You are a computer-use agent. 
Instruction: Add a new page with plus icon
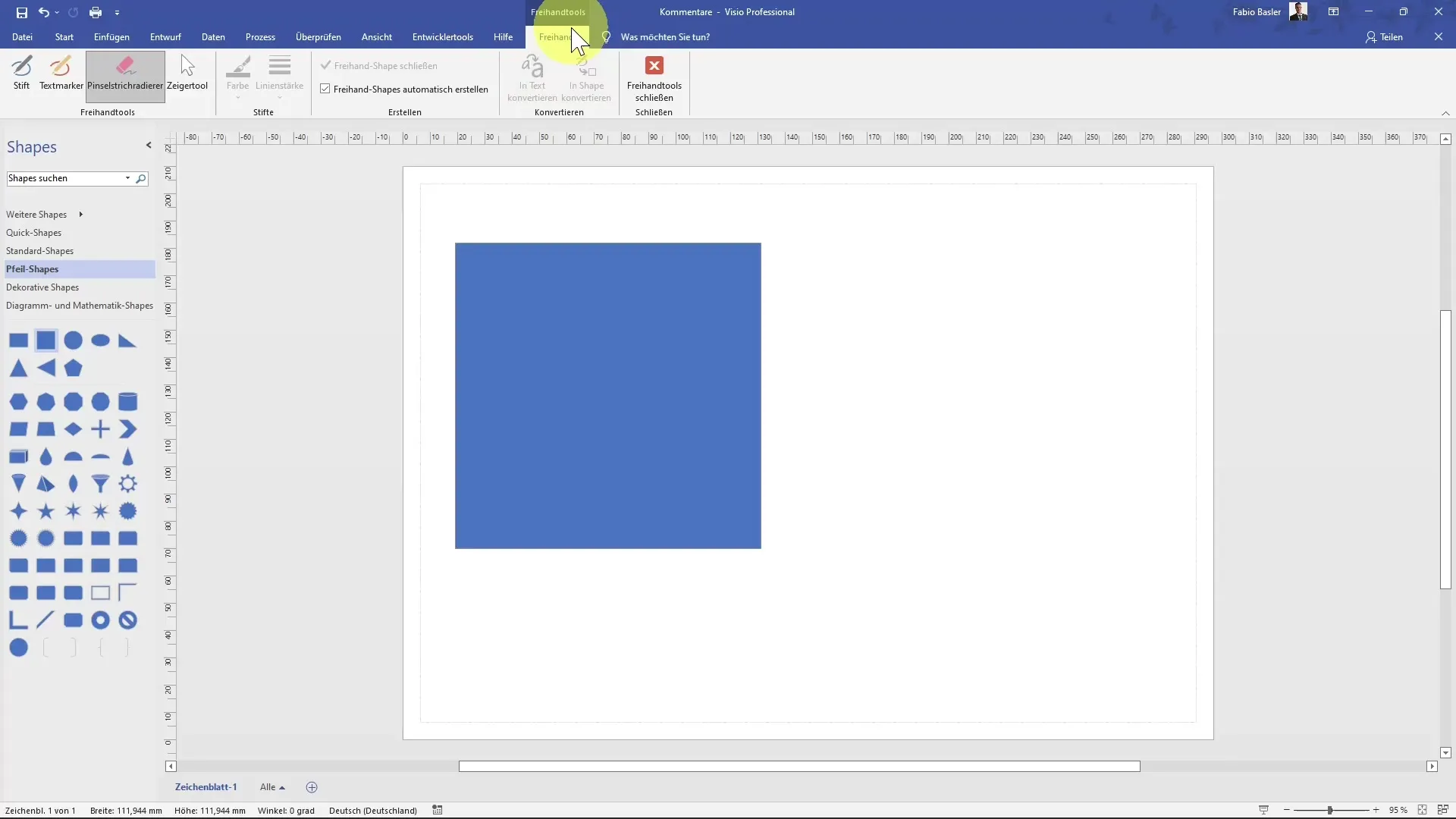point(312,787)
